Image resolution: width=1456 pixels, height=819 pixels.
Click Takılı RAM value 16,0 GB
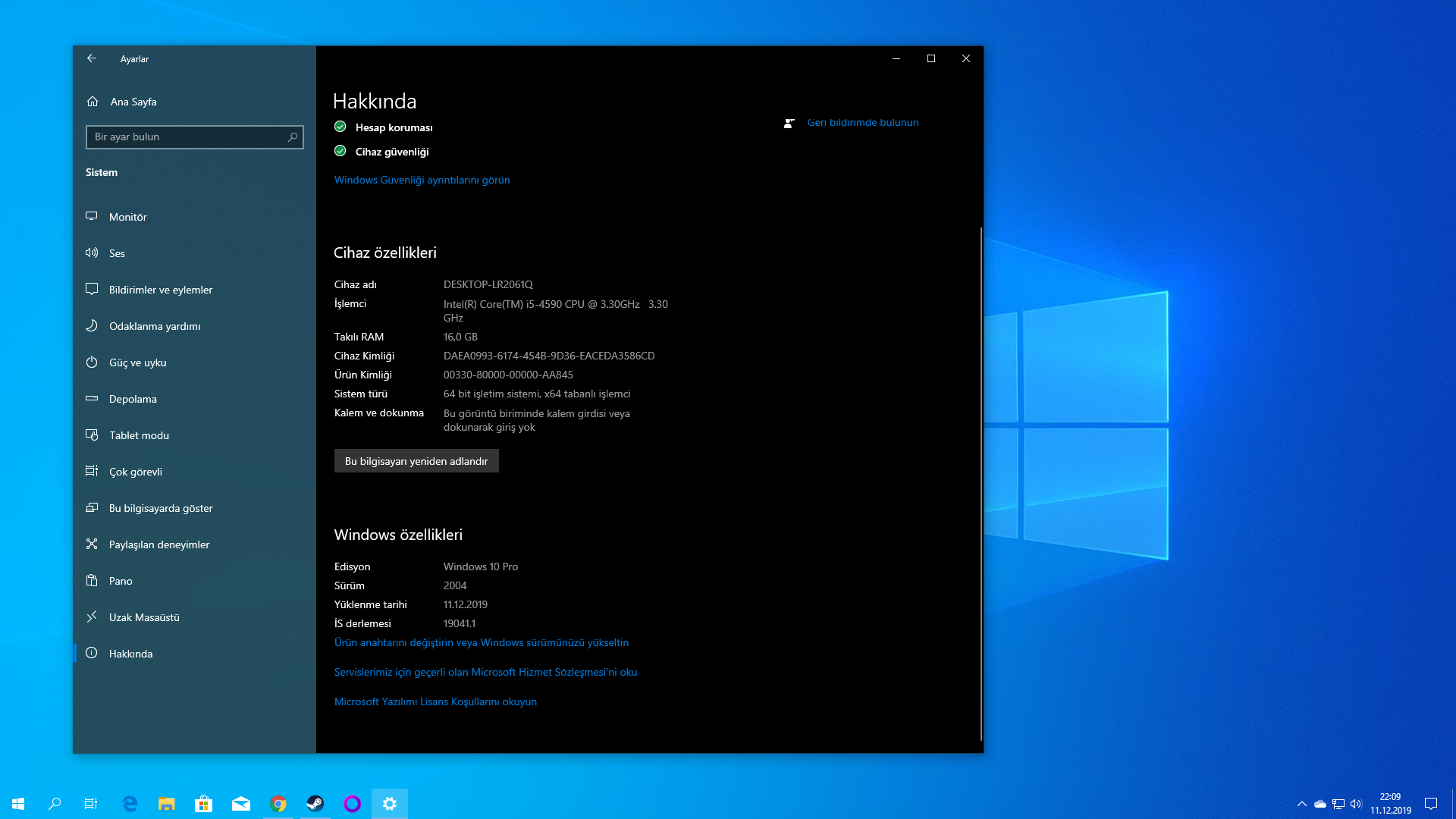click(460, 337)
